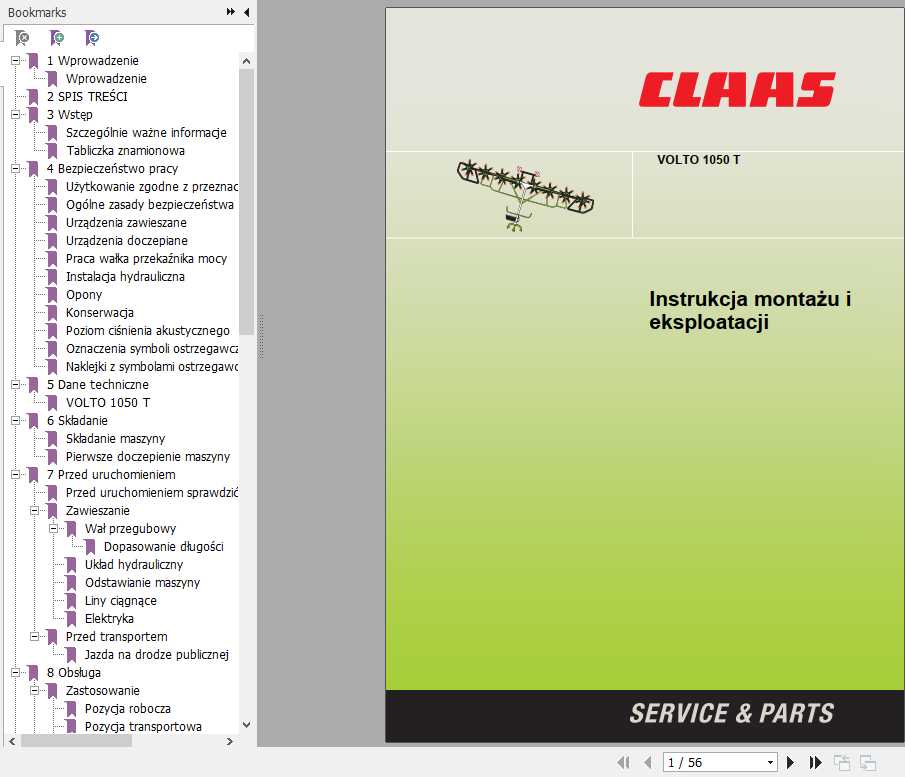Click the bookmarks scroll-up arrow
This screenshot has width=905, height=777.
coord(246,61)
